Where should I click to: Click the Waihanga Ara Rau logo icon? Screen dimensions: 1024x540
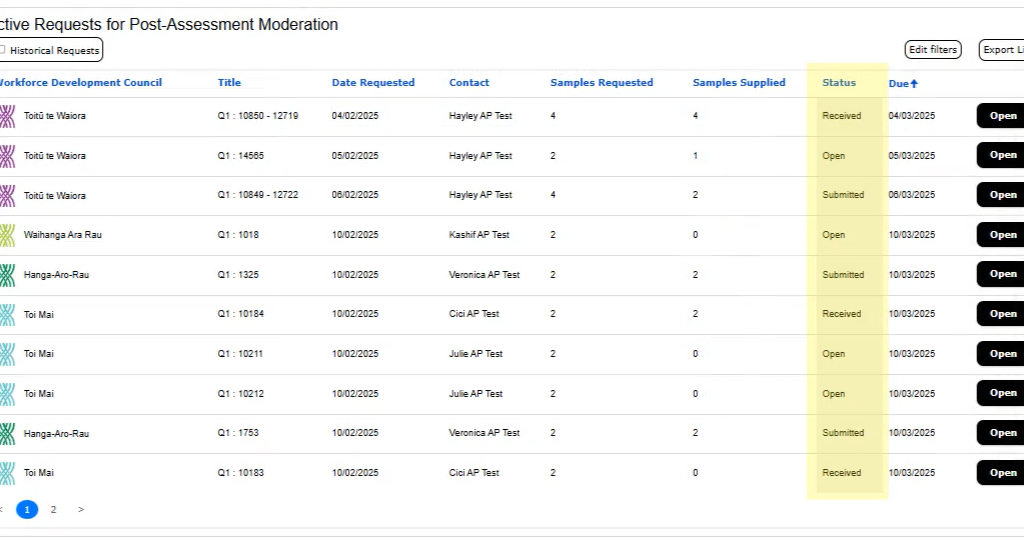click(7, 236)
